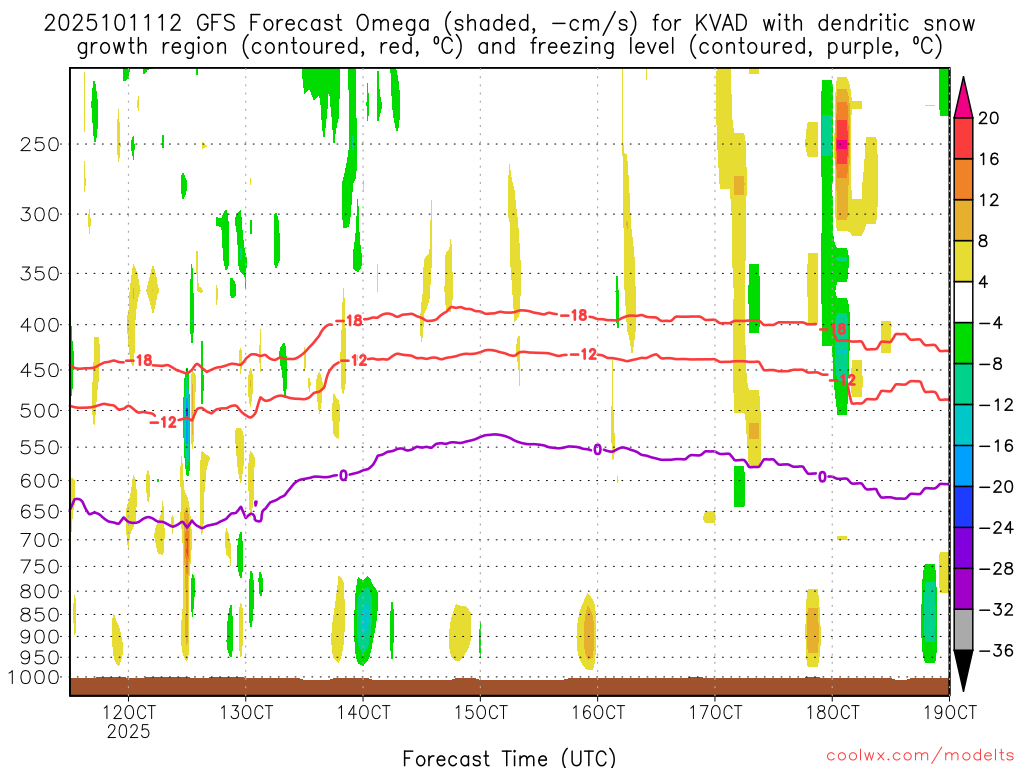This screenshot has width=1024, height=768.
Task: Click the legend value 20
Action: [x=989, y=118]
